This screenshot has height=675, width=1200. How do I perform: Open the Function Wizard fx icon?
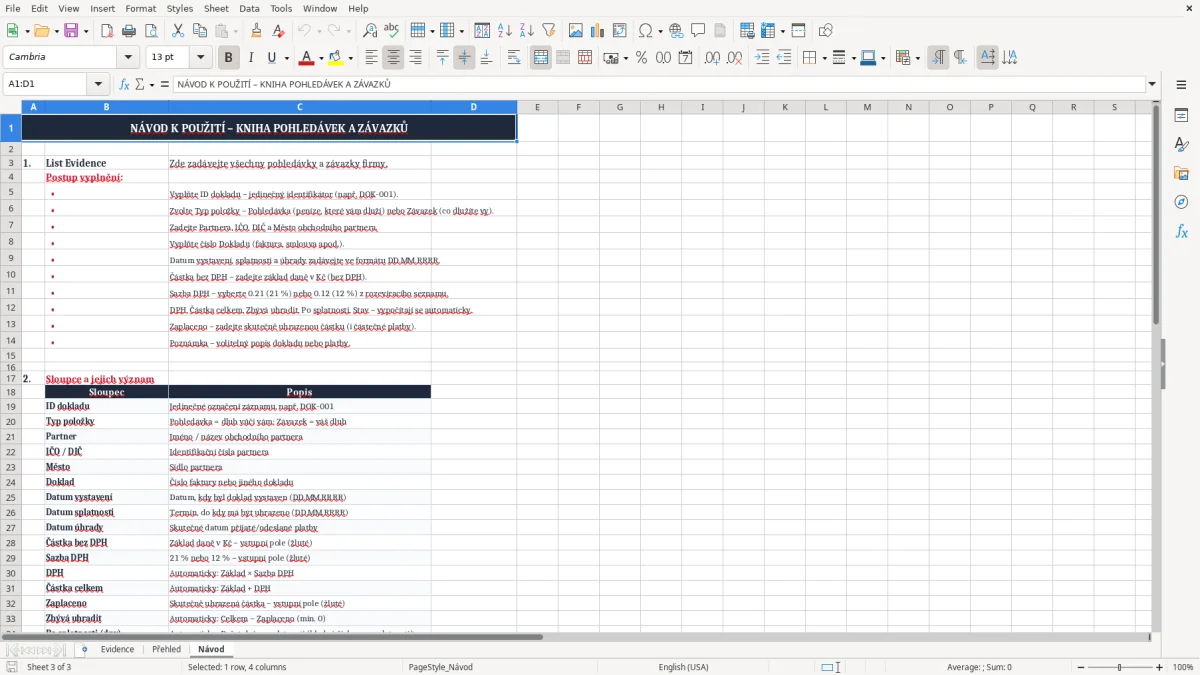[x=124, y=84]
